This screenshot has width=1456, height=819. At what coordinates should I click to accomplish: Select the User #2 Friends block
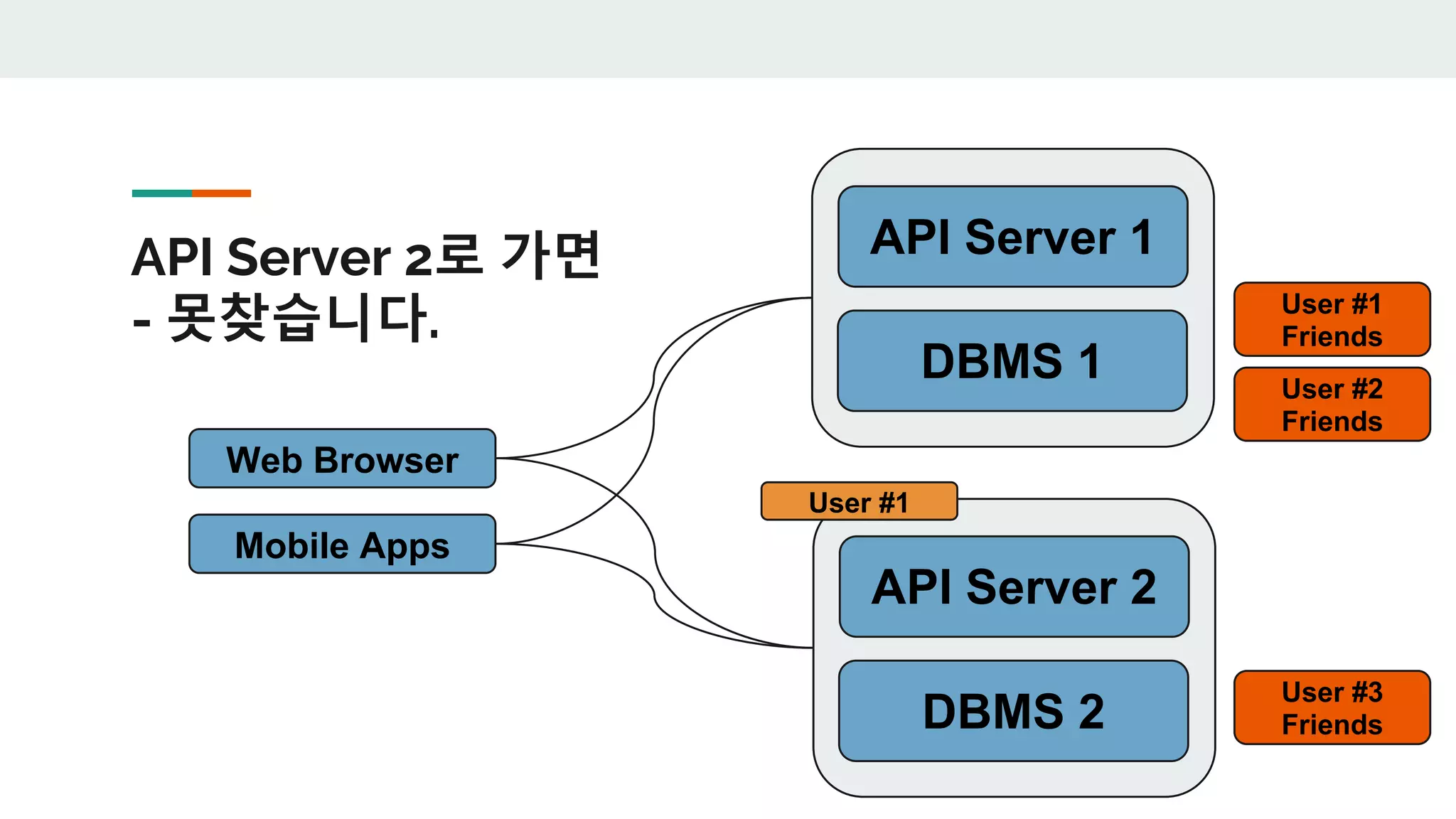click(x=1332, y=405)
